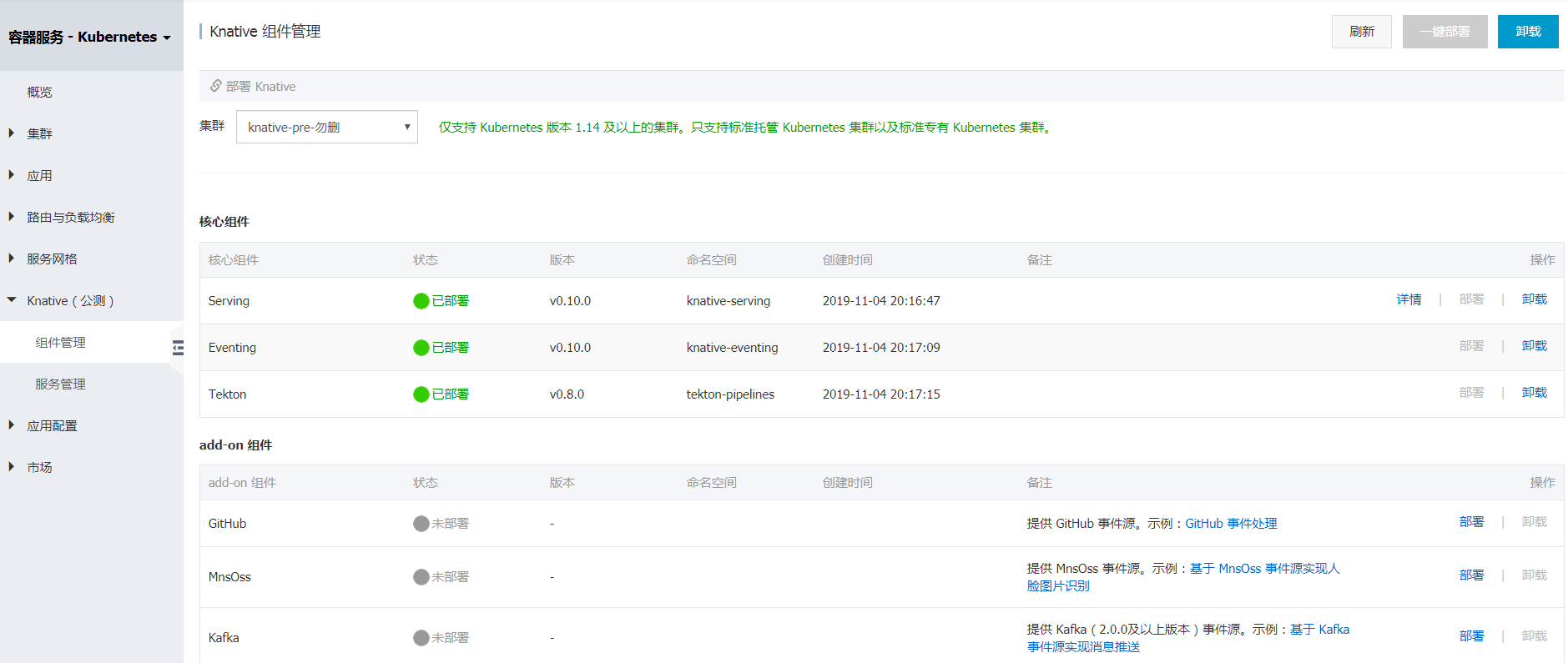This screenshot has height=663, width=1568.
Task: Open the 集群 cluster selector dropdown
Action: (x=327, y=127)
